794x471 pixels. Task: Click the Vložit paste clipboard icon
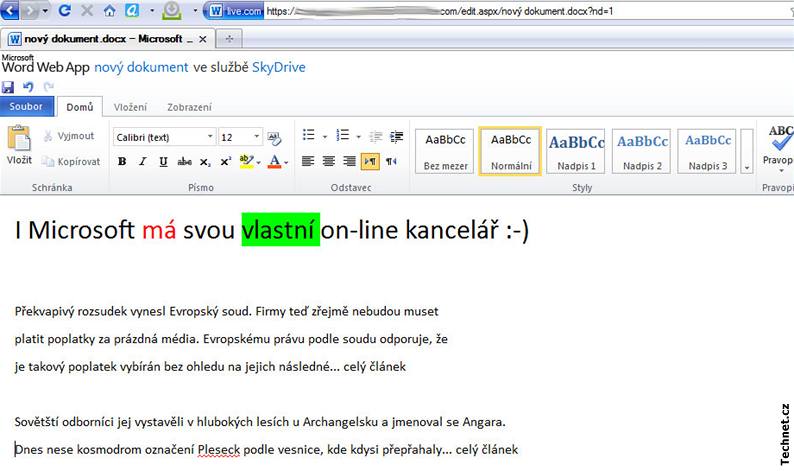pyautogui.click(x=19, y=145)
